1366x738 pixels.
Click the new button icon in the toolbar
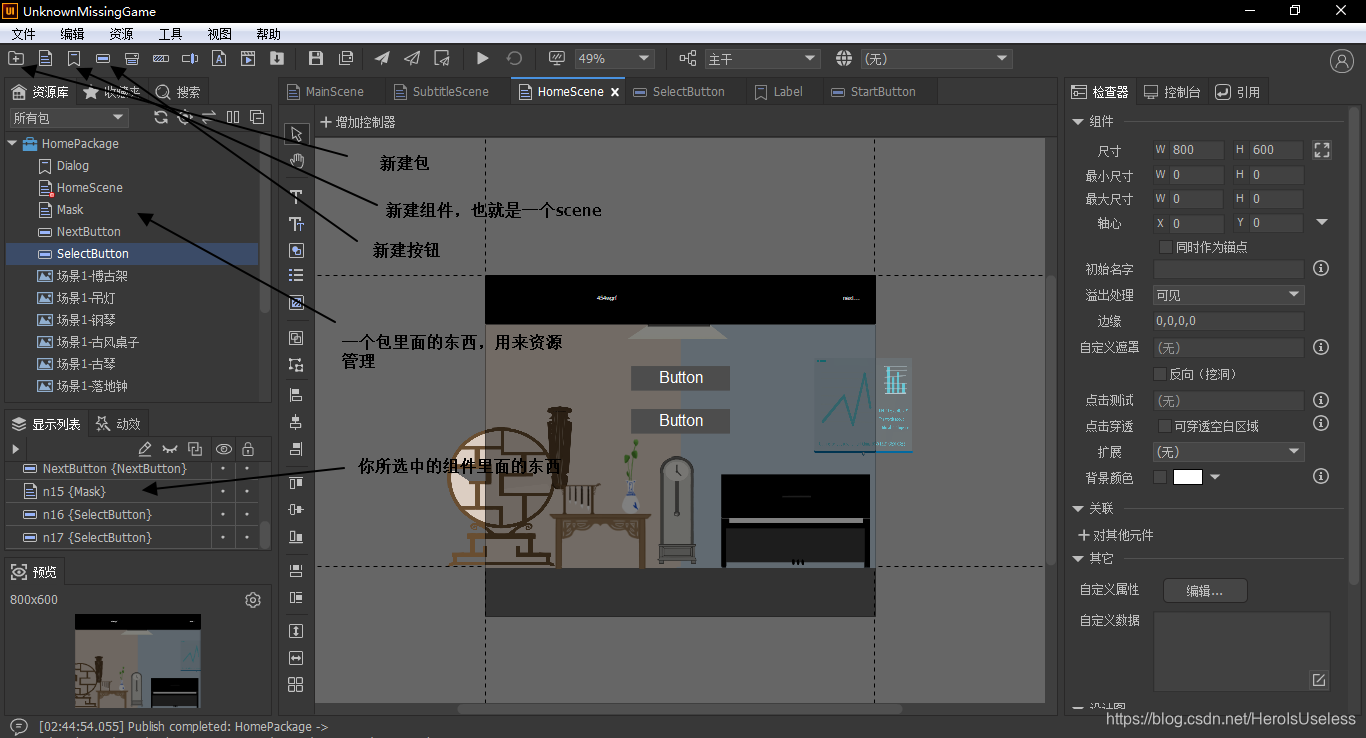pyautogui.click(x=103, y=59)
